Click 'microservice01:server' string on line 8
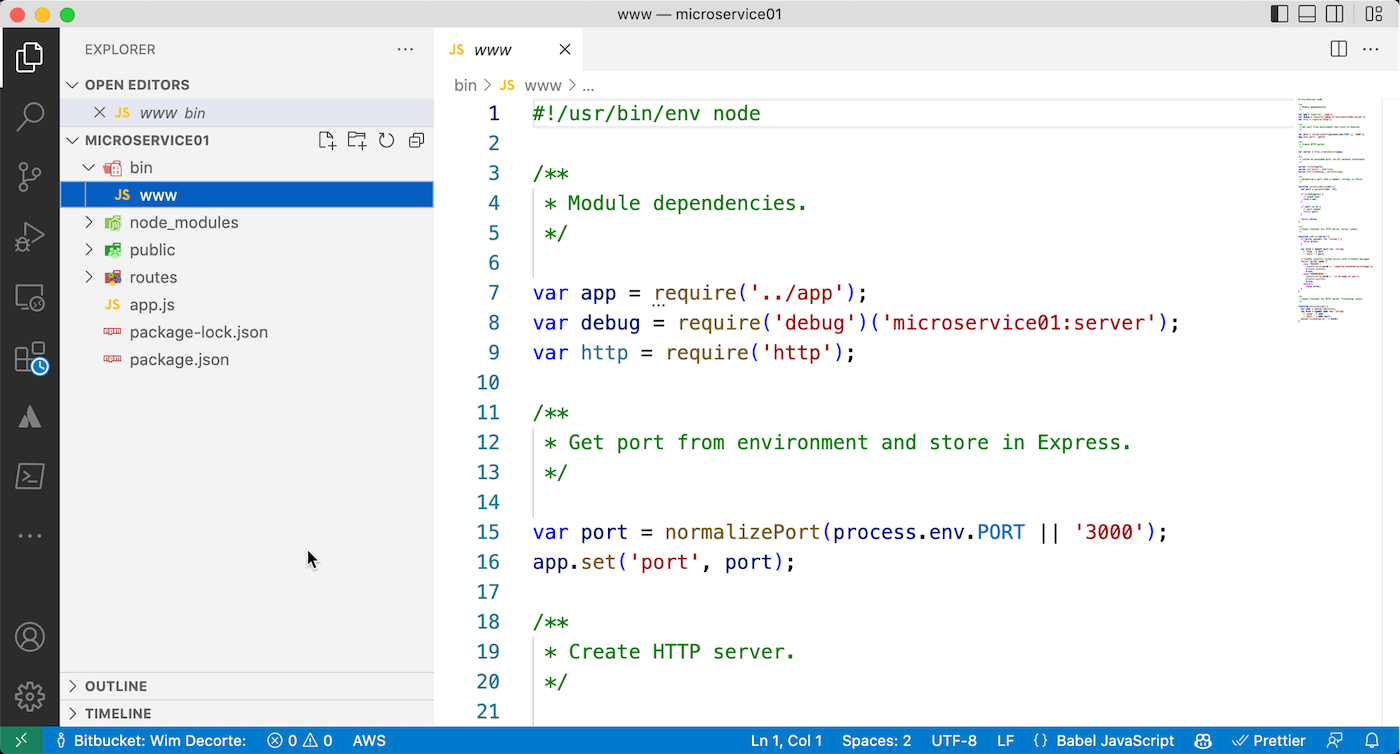The image size is (1400, 754). click(1022, 323)
